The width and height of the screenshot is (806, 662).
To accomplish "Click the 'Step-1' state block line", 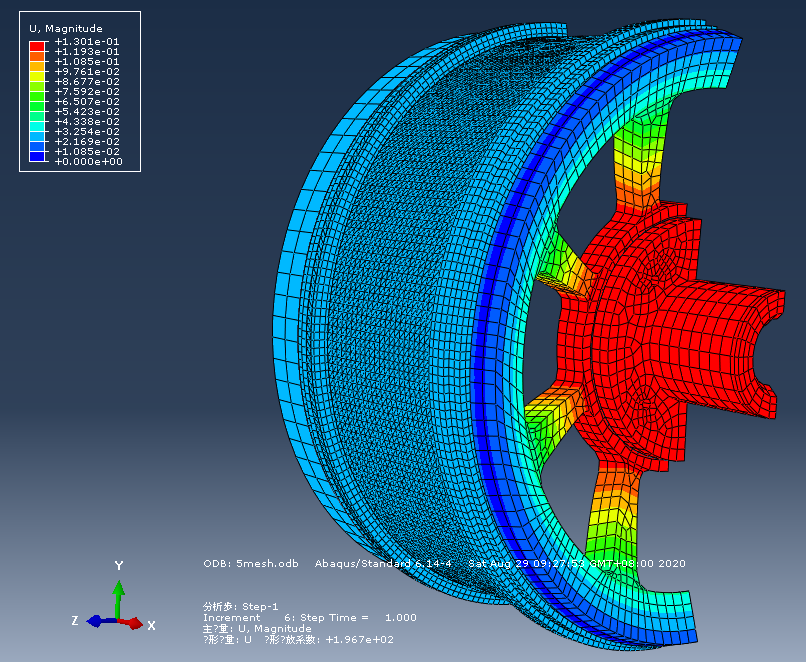I will [240, 606].
